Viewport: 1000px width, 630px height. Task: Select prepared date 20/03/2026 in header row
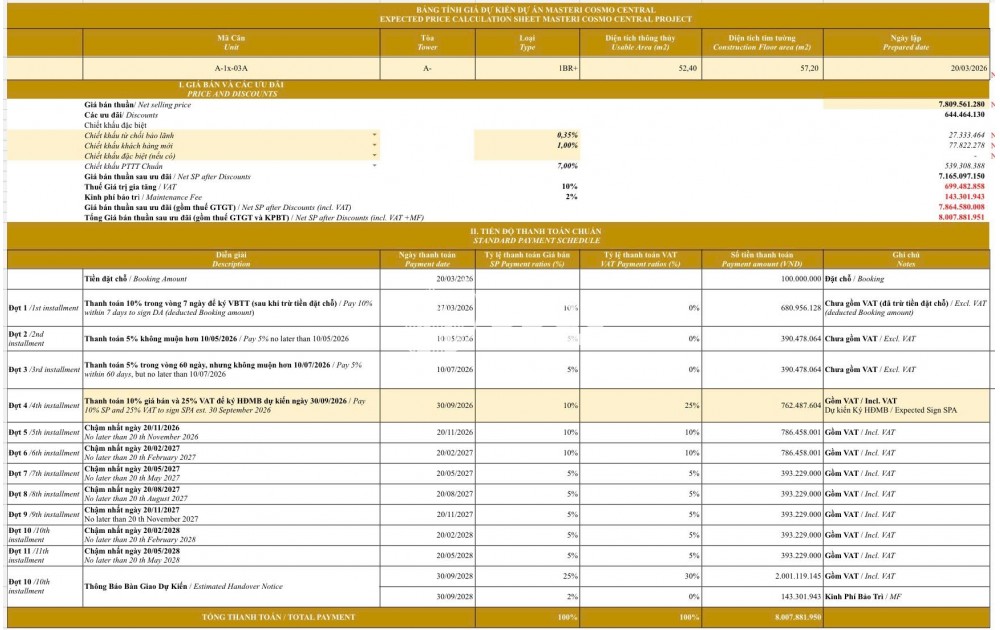tap(906, 68)
